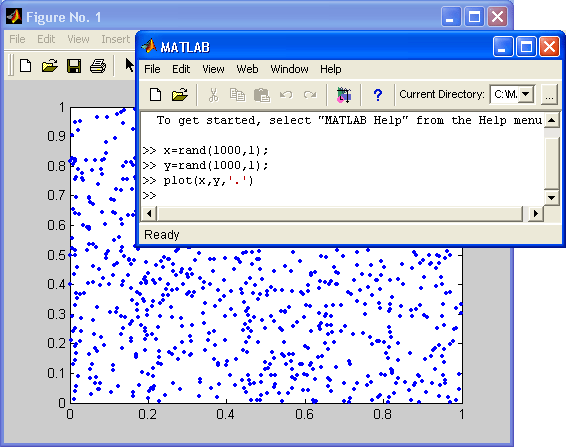Open Current Directory dropdown list
566x447 pixels.
tap(526, 94)
